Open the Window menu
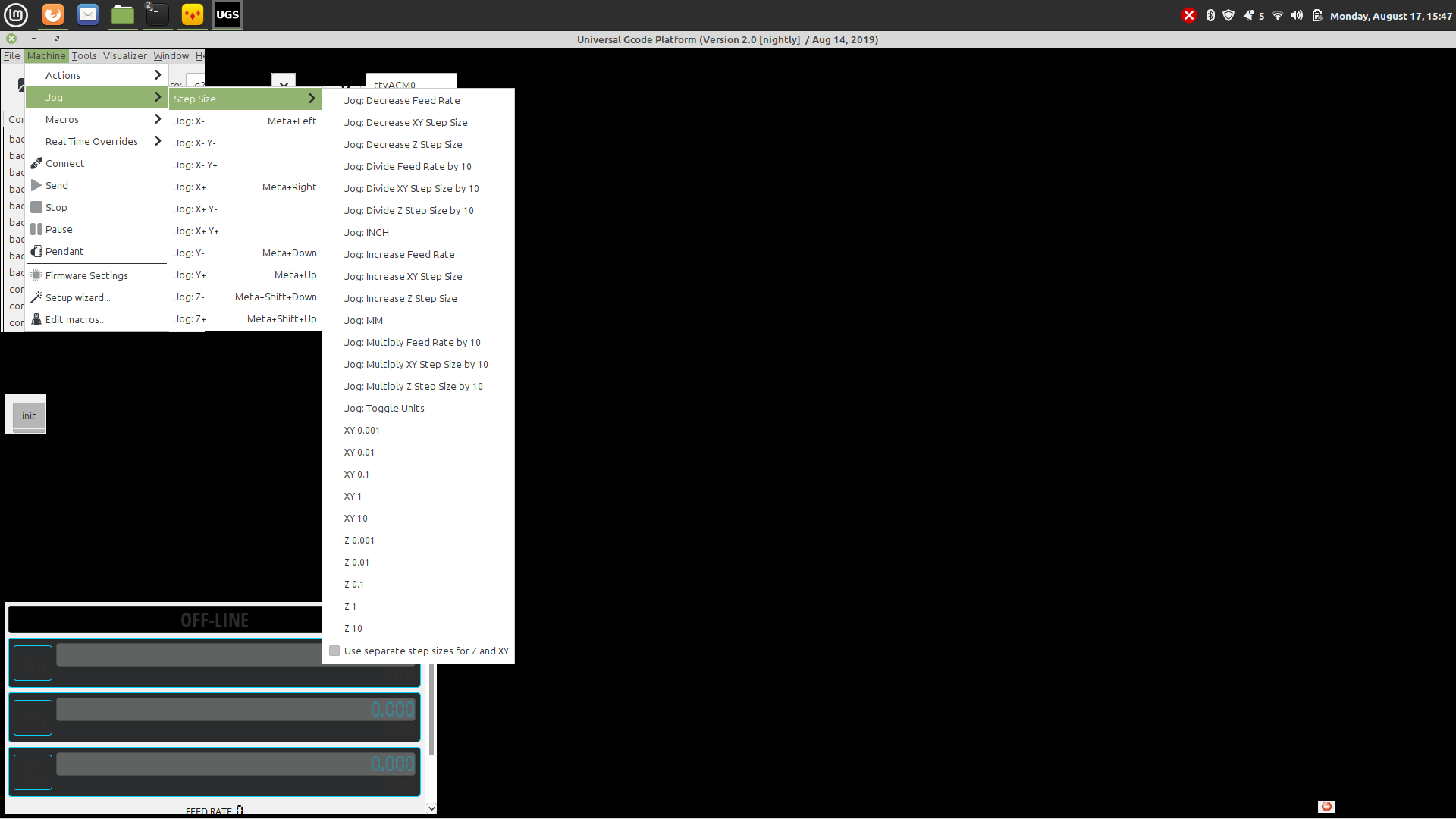This screenshot has width=1456, height=819. pyautogui.click(x=171, y=55)
